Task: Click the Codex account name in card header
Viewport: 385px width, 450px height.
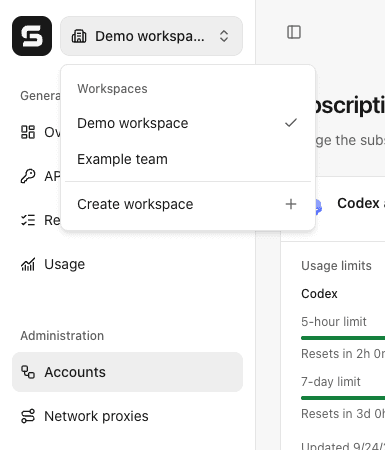Action: (361, 203)
